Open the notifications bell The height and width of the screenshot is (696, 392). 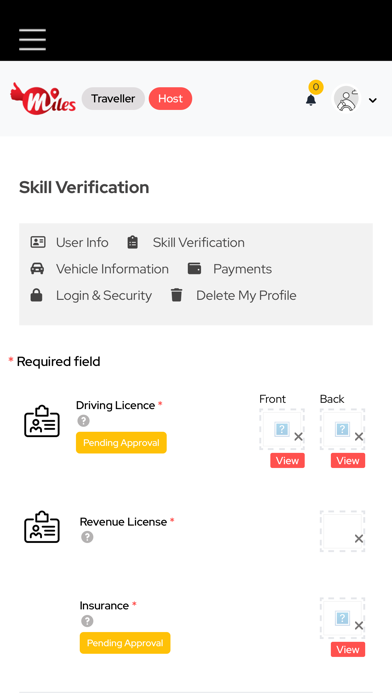click(311, 100)
